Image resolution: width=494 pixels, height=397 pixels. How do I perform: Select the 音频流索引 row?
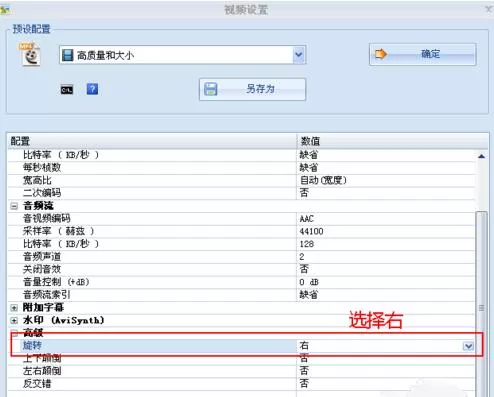(242, 295)
